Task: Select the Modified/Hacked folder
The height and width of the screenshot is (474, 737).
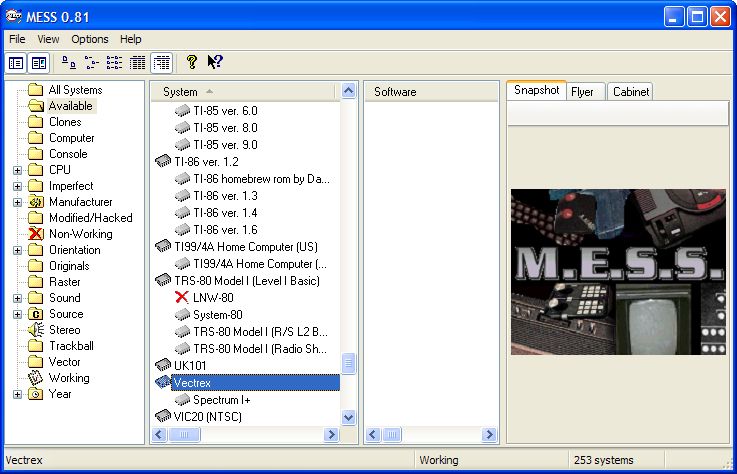Action: (91, 218)
